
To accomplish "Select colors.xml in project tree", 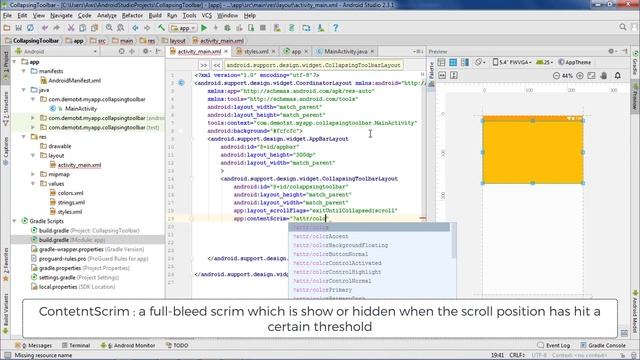I will pos(66,193).
